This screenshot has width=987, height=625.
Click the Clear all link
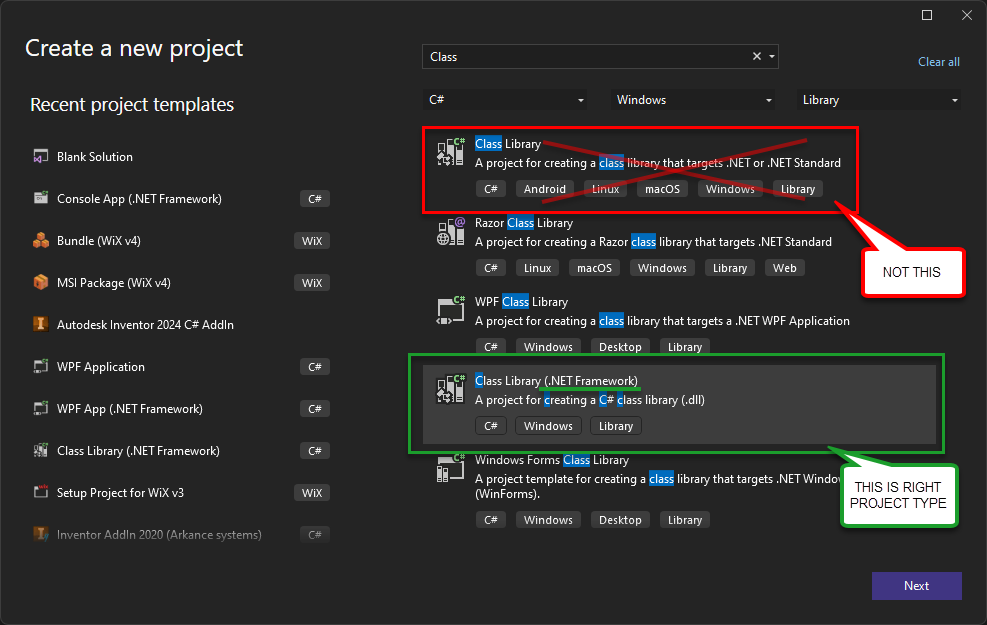(x=938, y=61)
